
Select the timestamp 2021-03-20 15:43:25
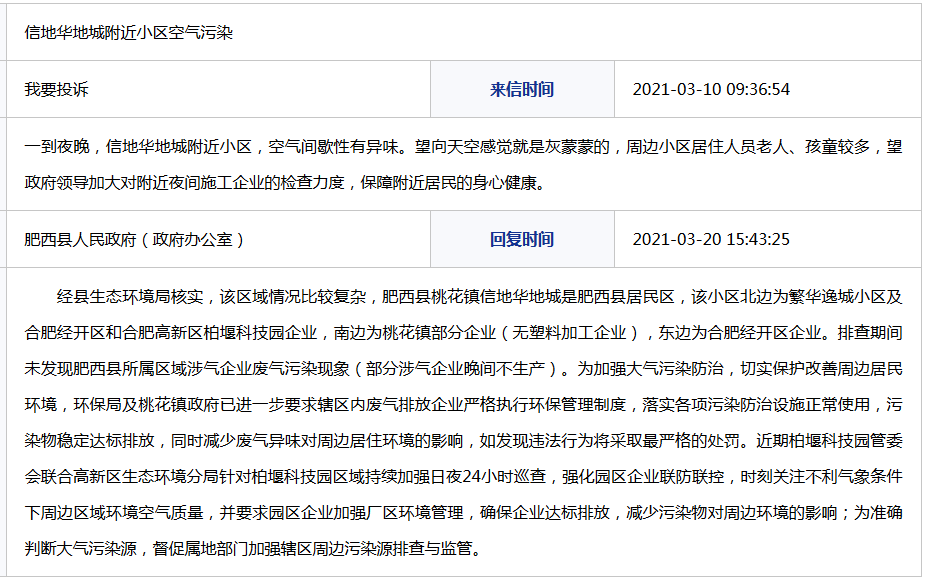pos(711,240)
